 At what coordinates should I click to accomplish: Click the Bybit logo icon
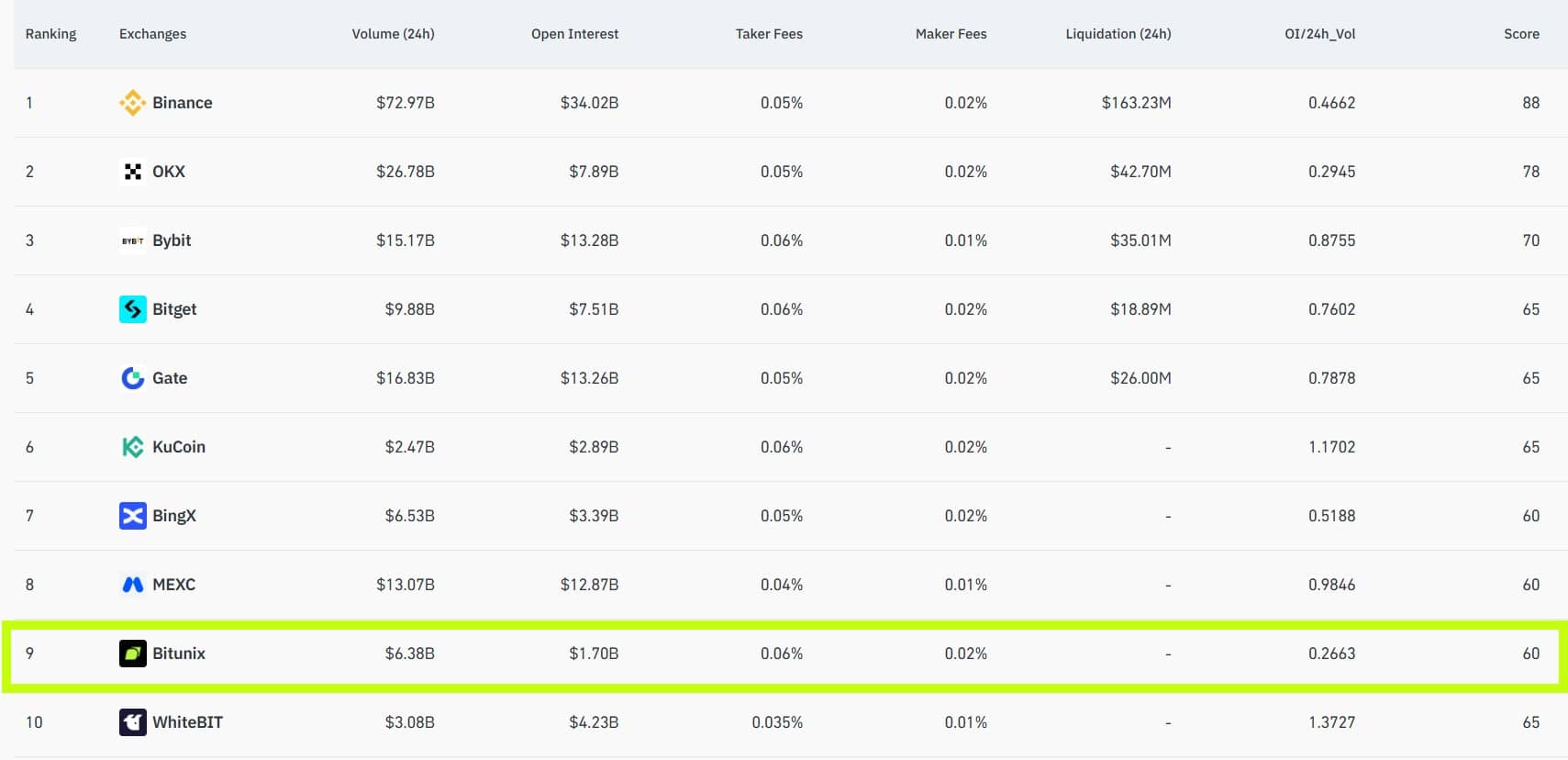pyautogui.click(x=133, y=240)
